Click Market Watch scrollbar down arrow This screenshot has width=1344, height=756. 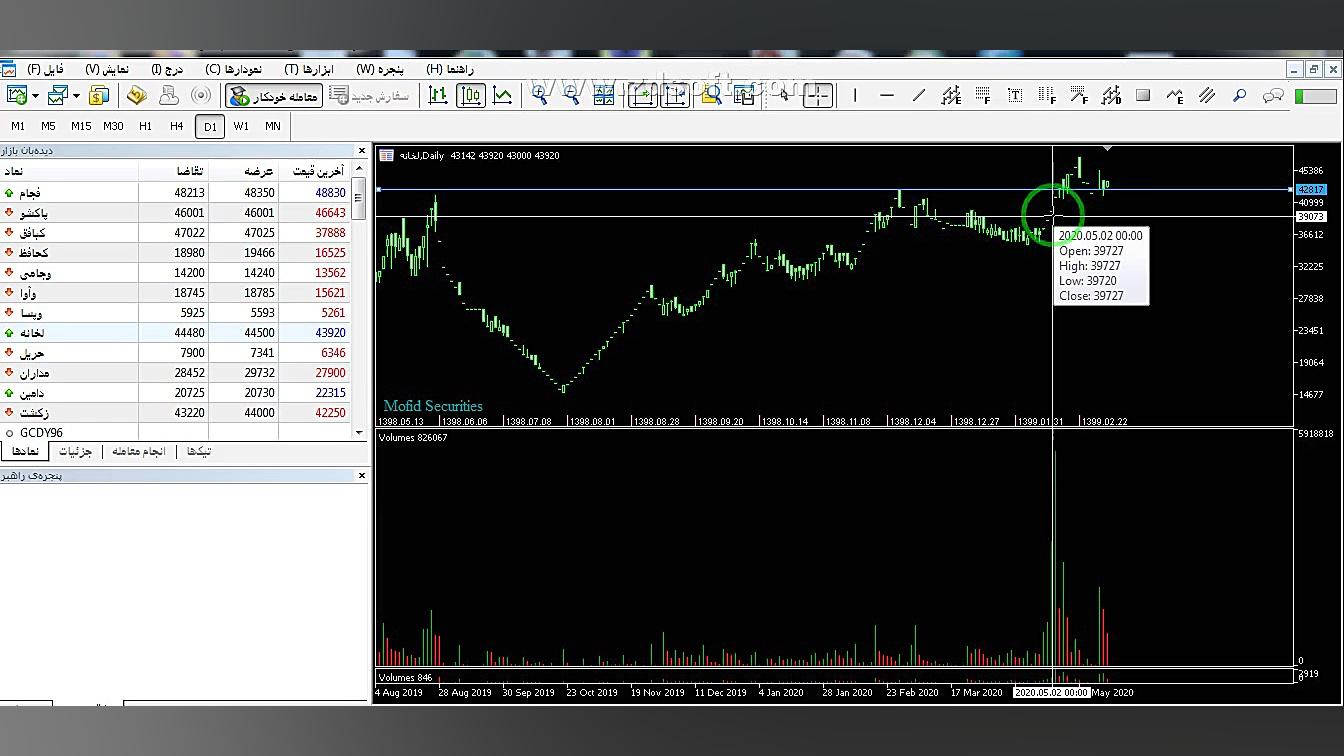[360, 432]
